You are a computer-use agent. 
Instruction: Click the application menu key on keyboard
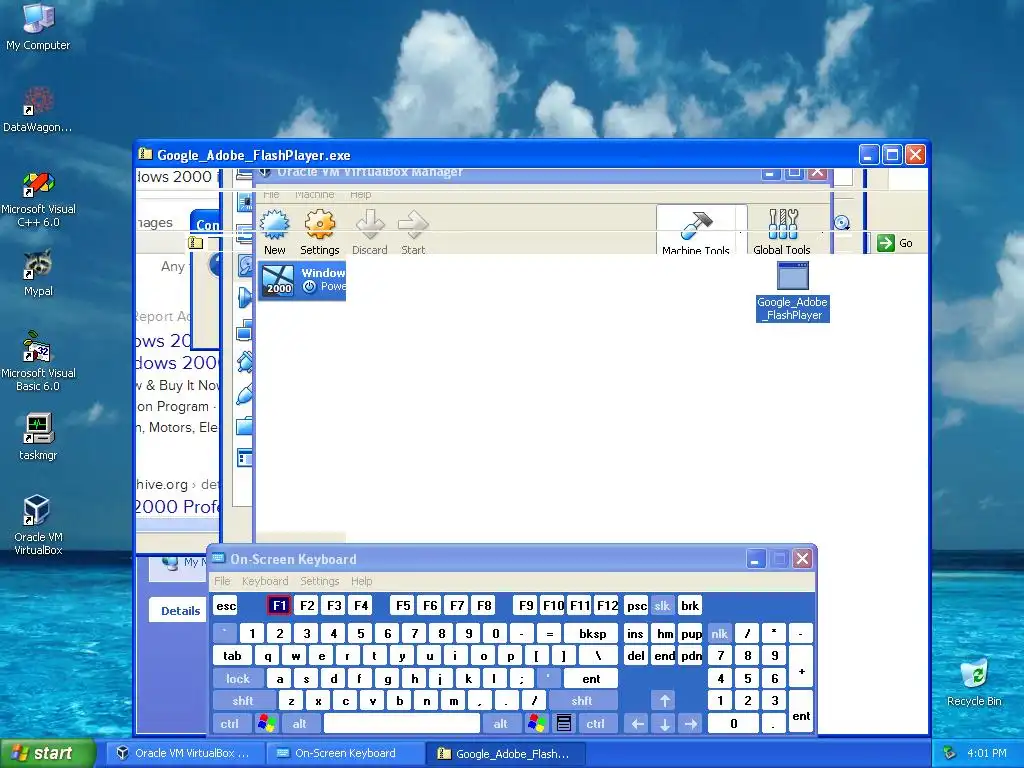(x=564, y=724)
